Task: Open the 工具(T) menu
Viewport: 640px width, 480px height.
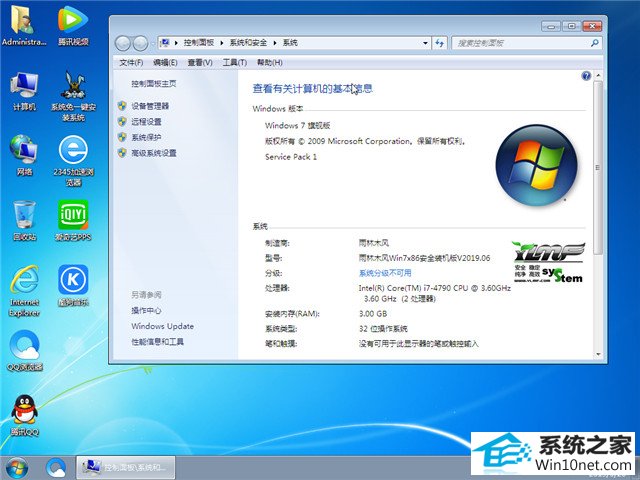Action: point(235,62)
